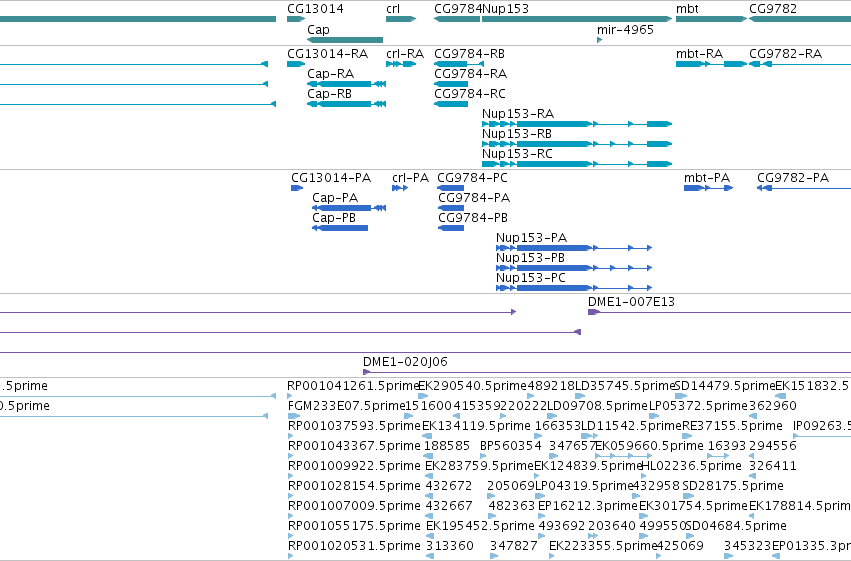851x561 pixels.
Task: Click the EK124839.5prime EST label
Action: pos(588,466)
